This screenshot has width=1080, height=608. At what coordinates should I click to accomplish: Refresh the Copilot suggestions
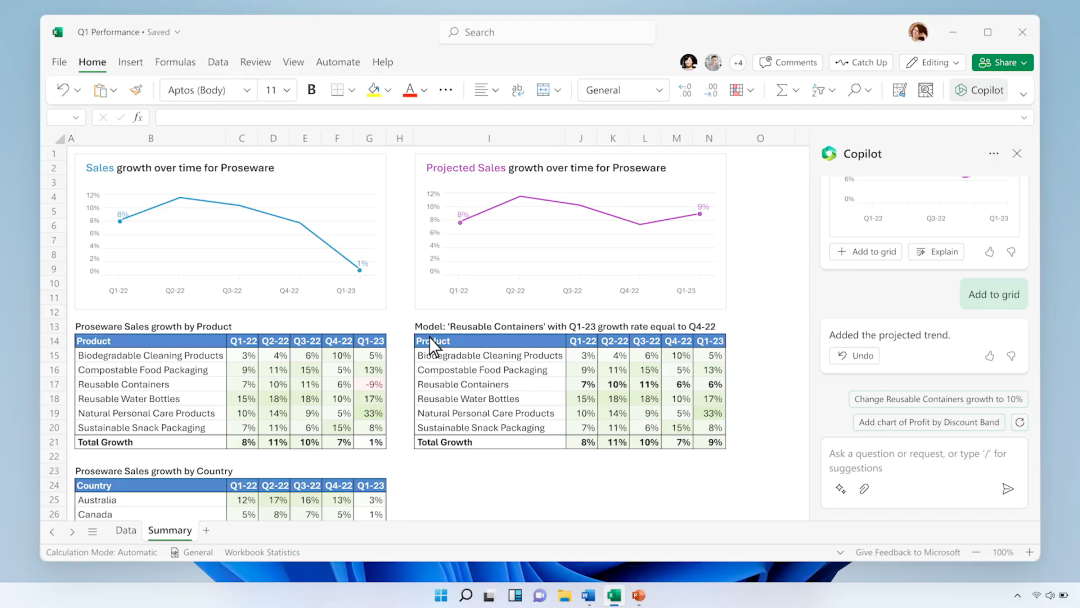pyautogui.click(x=1019, y=422)
